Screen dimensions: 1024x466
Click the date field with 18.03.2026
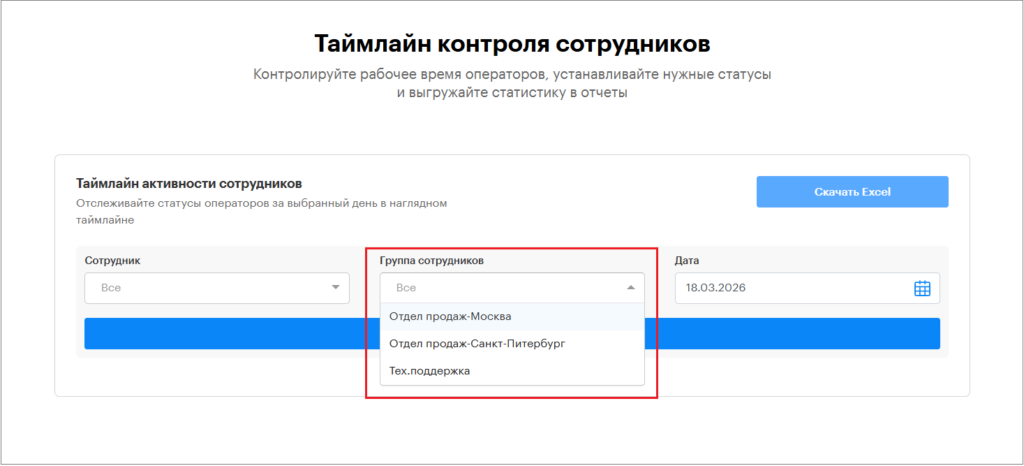point(790,288)
